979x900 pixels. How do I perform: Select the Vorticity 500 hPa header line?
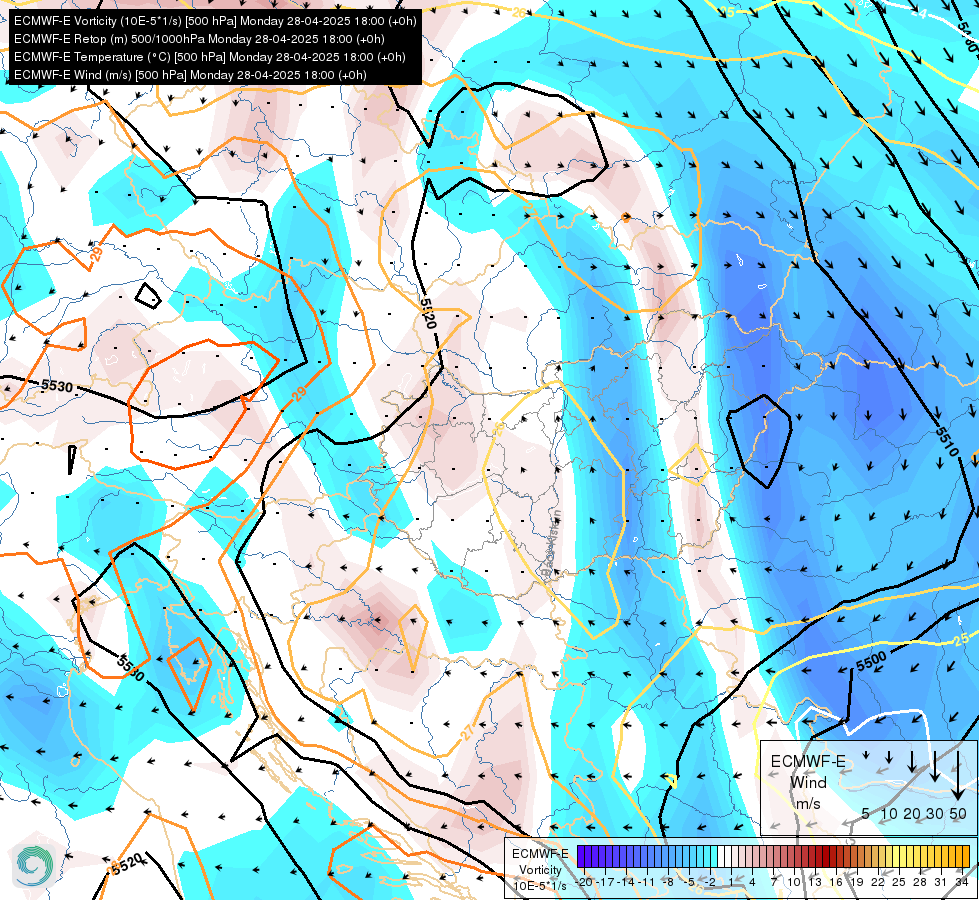[215, 21]
